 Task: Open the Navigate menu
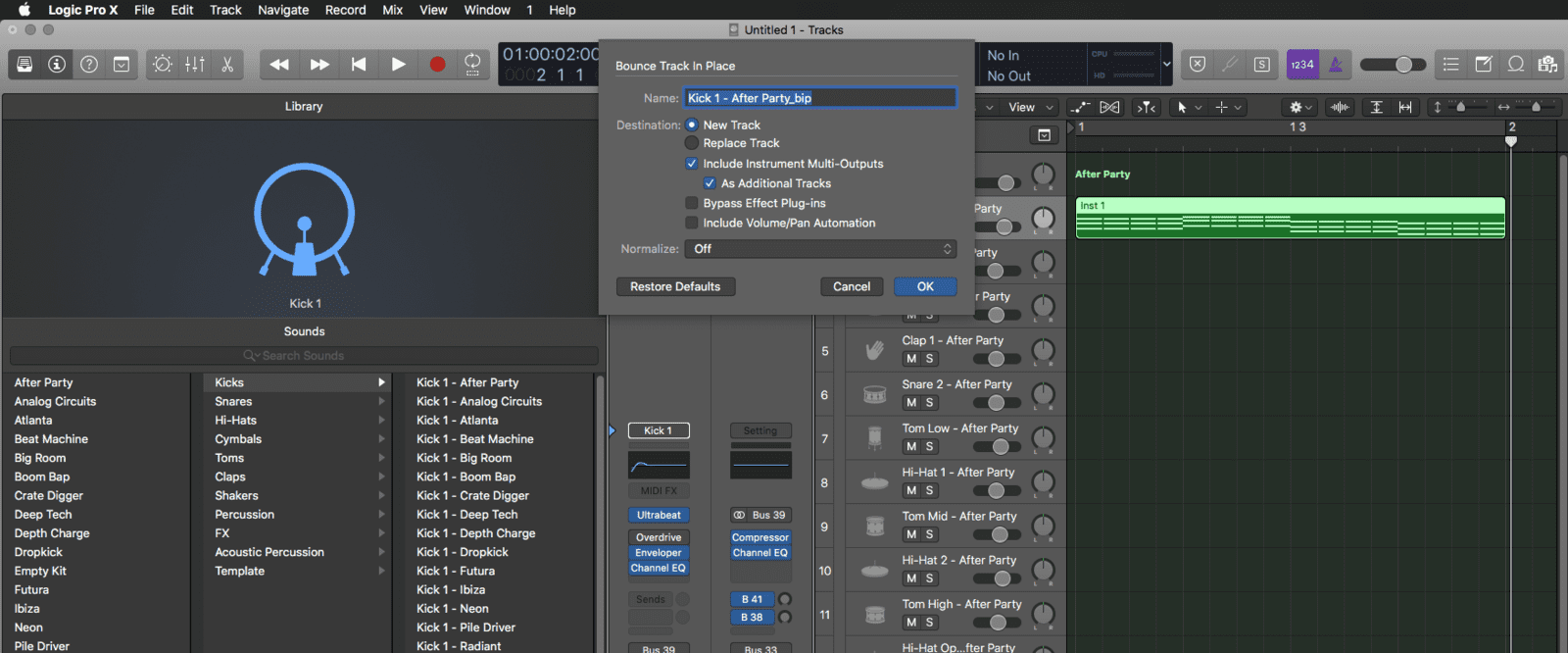coord(283,10)
